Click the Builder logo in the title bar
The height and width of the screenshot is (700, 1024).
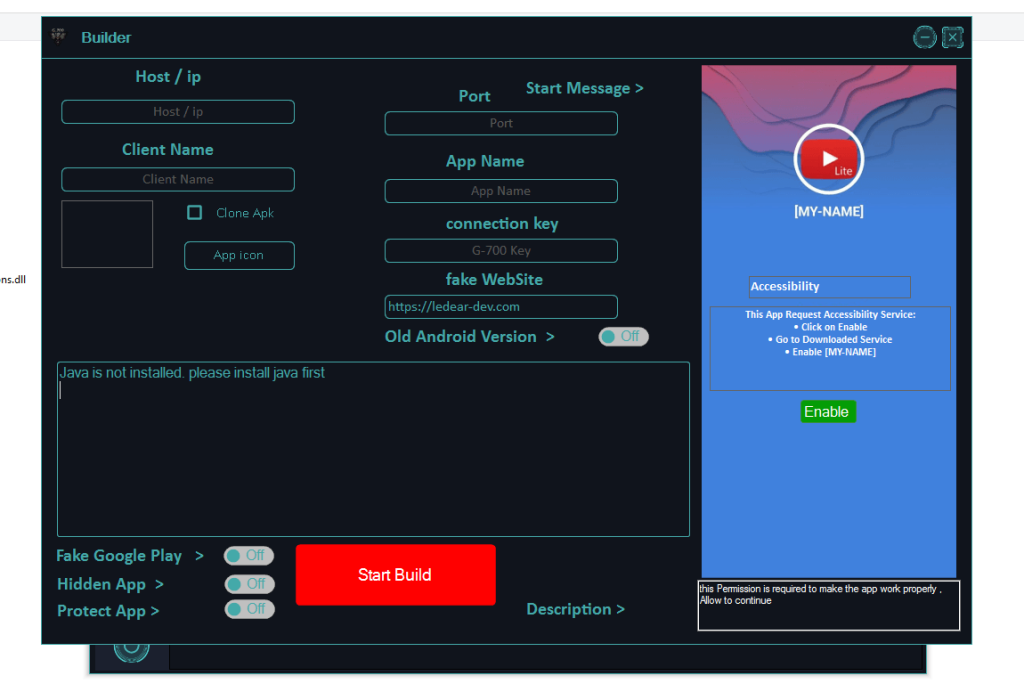[58, 36]
